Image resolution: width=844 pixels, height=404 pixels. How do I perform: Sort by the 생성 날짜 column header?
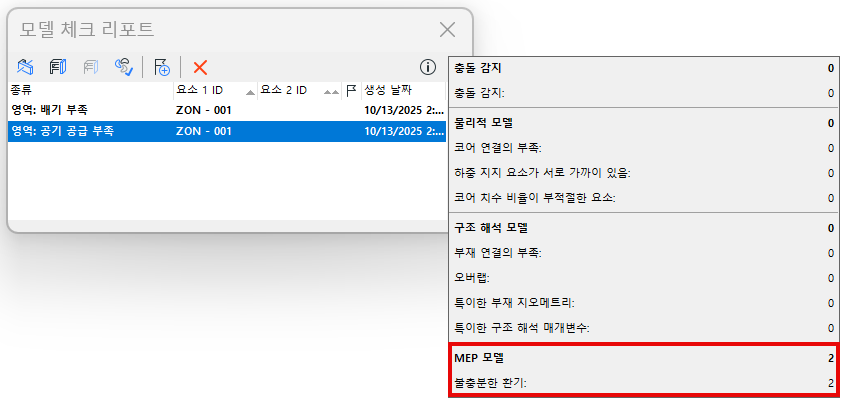click(403, 90)
